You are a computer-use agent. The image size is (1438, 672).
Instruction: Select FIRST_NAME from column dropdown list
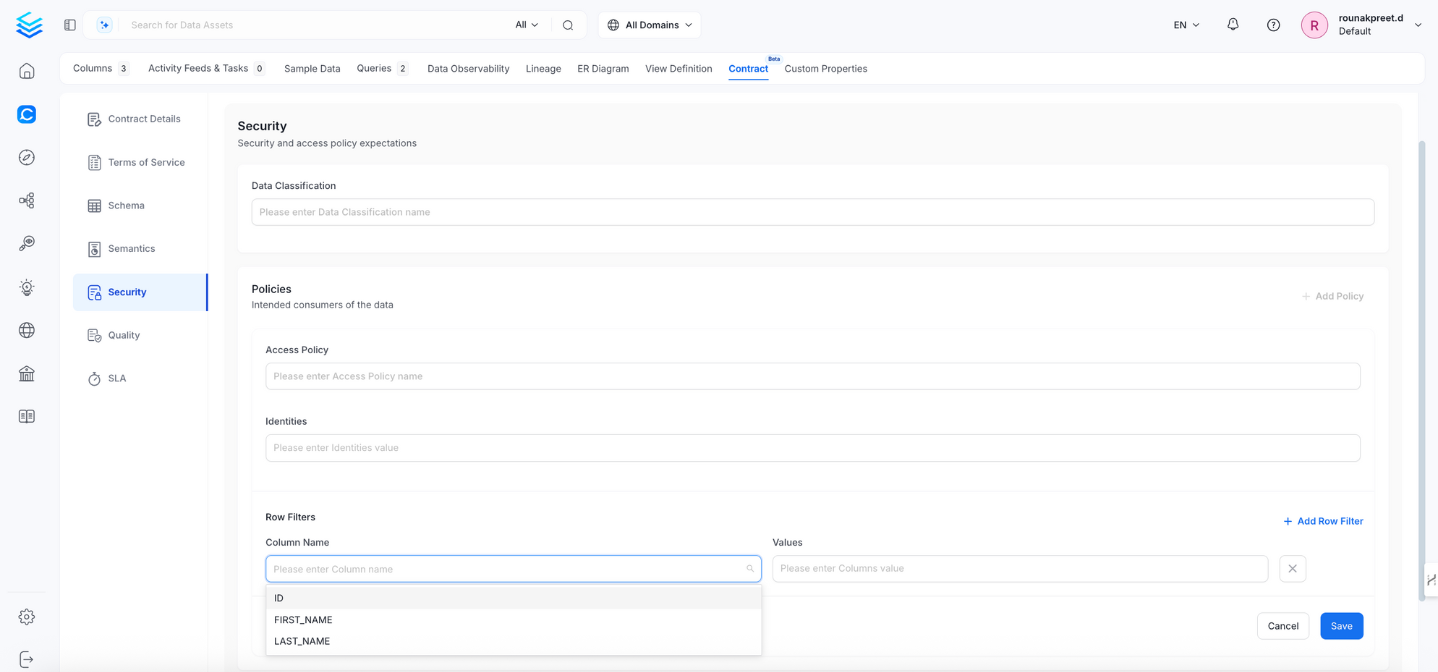[x=304, y=620]
